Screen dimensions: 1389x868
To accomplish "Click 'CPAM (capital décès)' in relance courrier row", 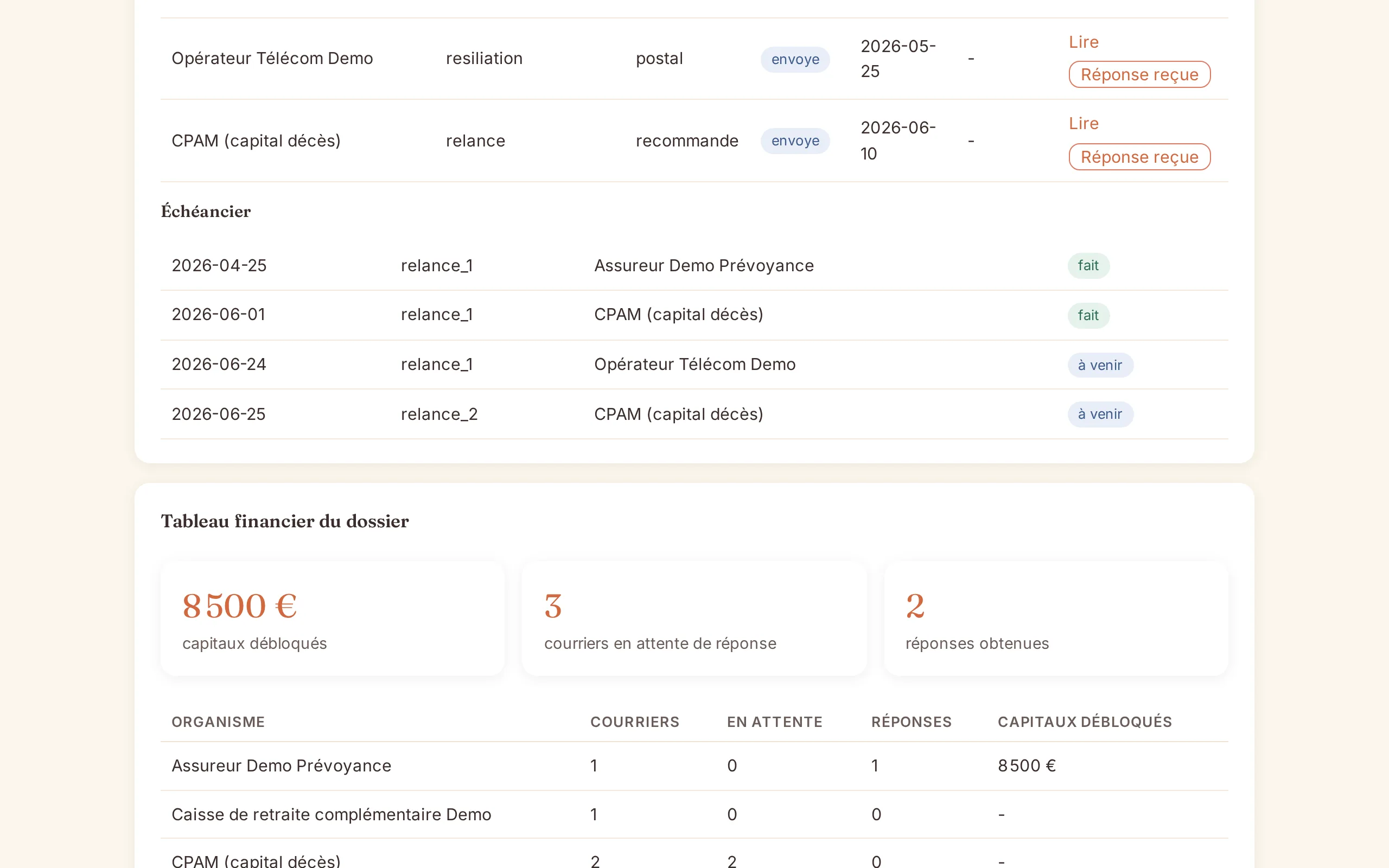I will pos(256,141).
